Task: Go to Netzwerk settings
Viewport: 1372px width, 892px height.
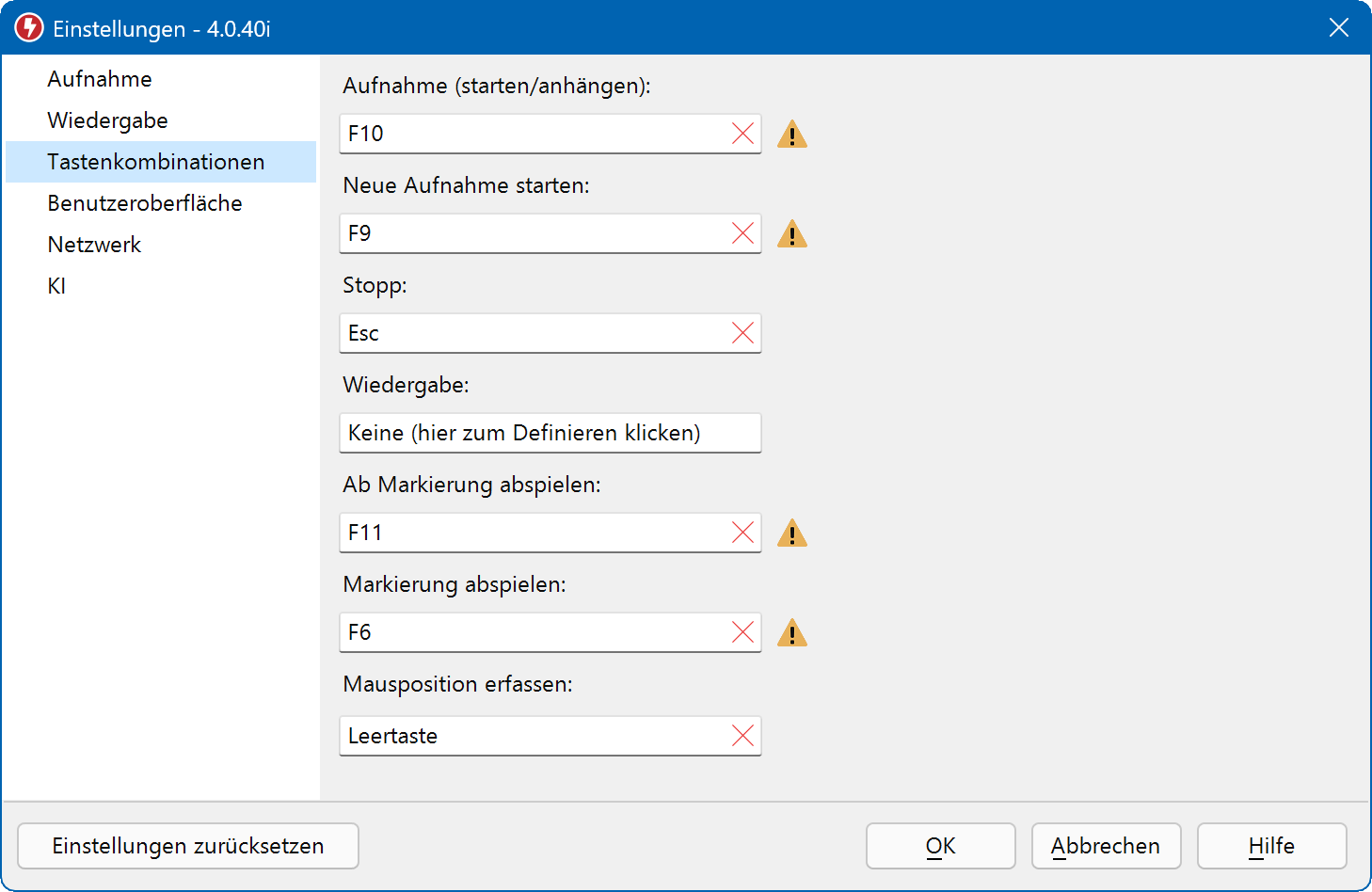Action: click(94, 245)
